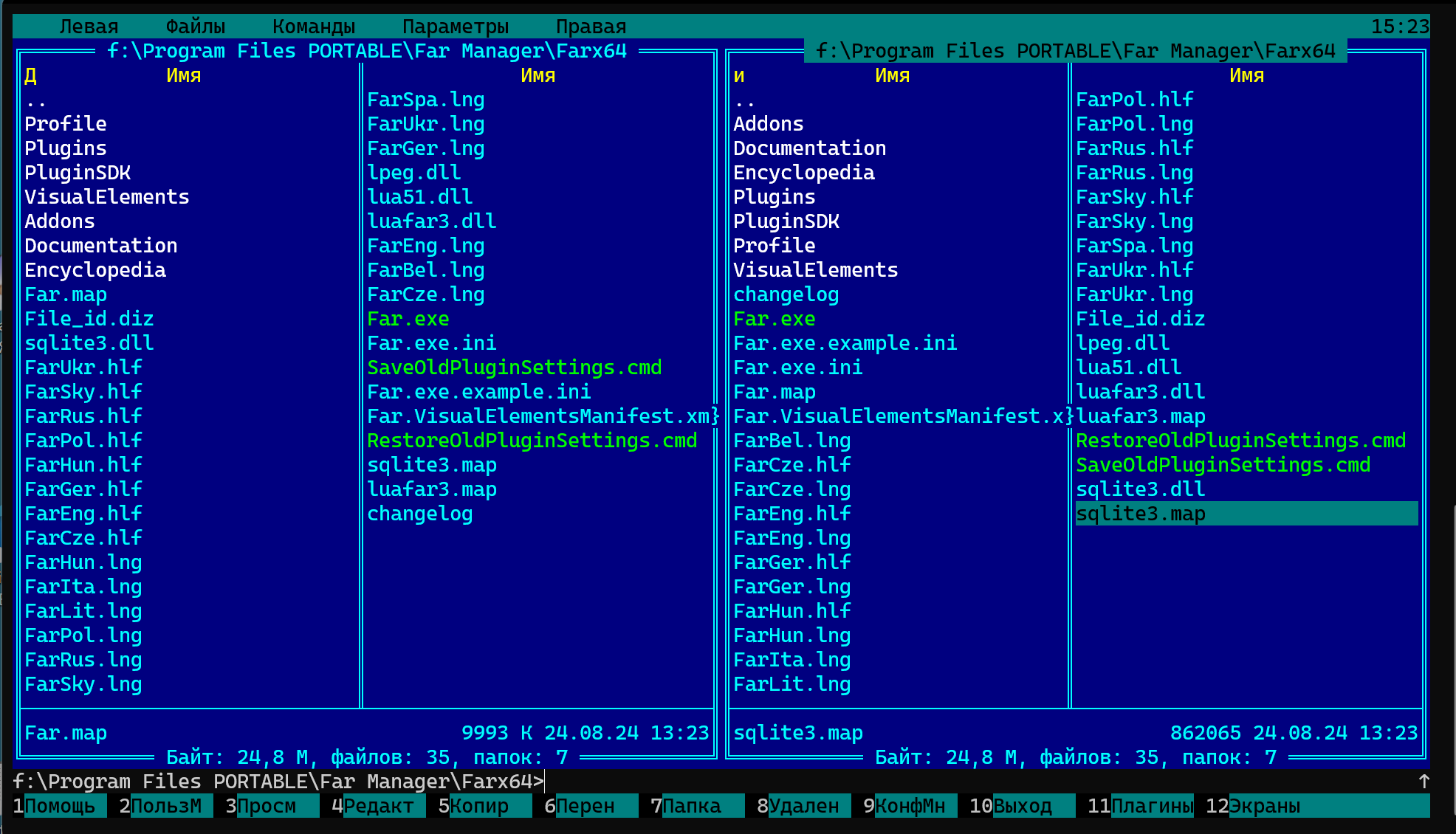This screenshot has width=1456, height=834.
Task: Click the clock showing 15:23
Action: [x=1400, y=27]
